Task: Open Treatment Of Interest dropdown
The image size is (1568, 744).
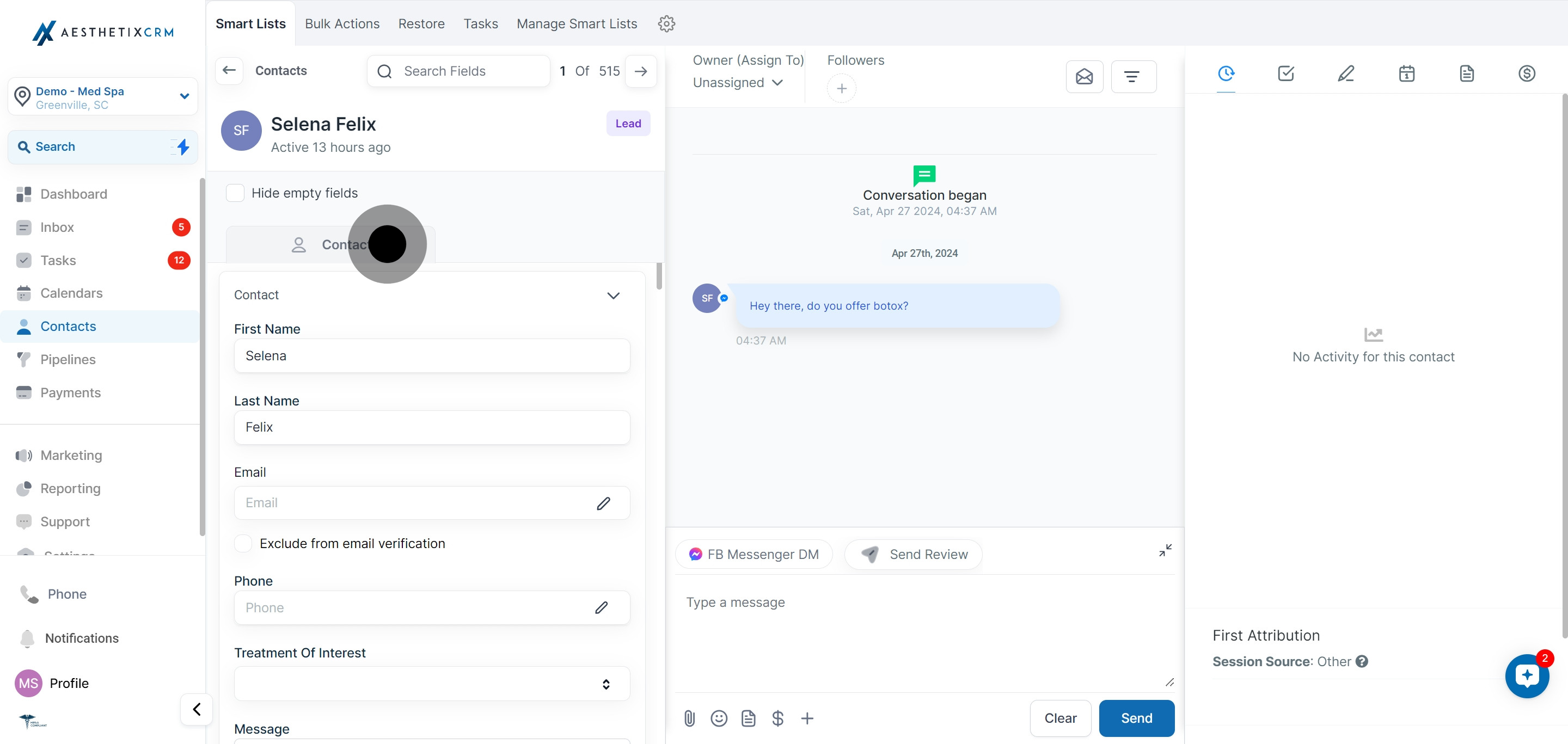Action: click(432, 684)
